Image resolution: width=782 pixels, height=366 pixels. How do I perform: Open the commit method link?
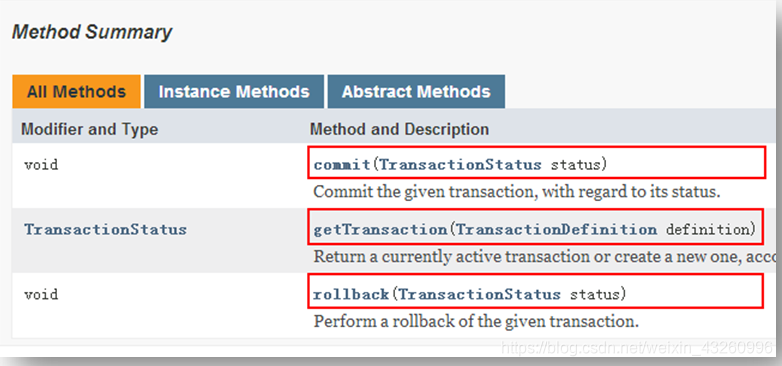tap(342, 165)
